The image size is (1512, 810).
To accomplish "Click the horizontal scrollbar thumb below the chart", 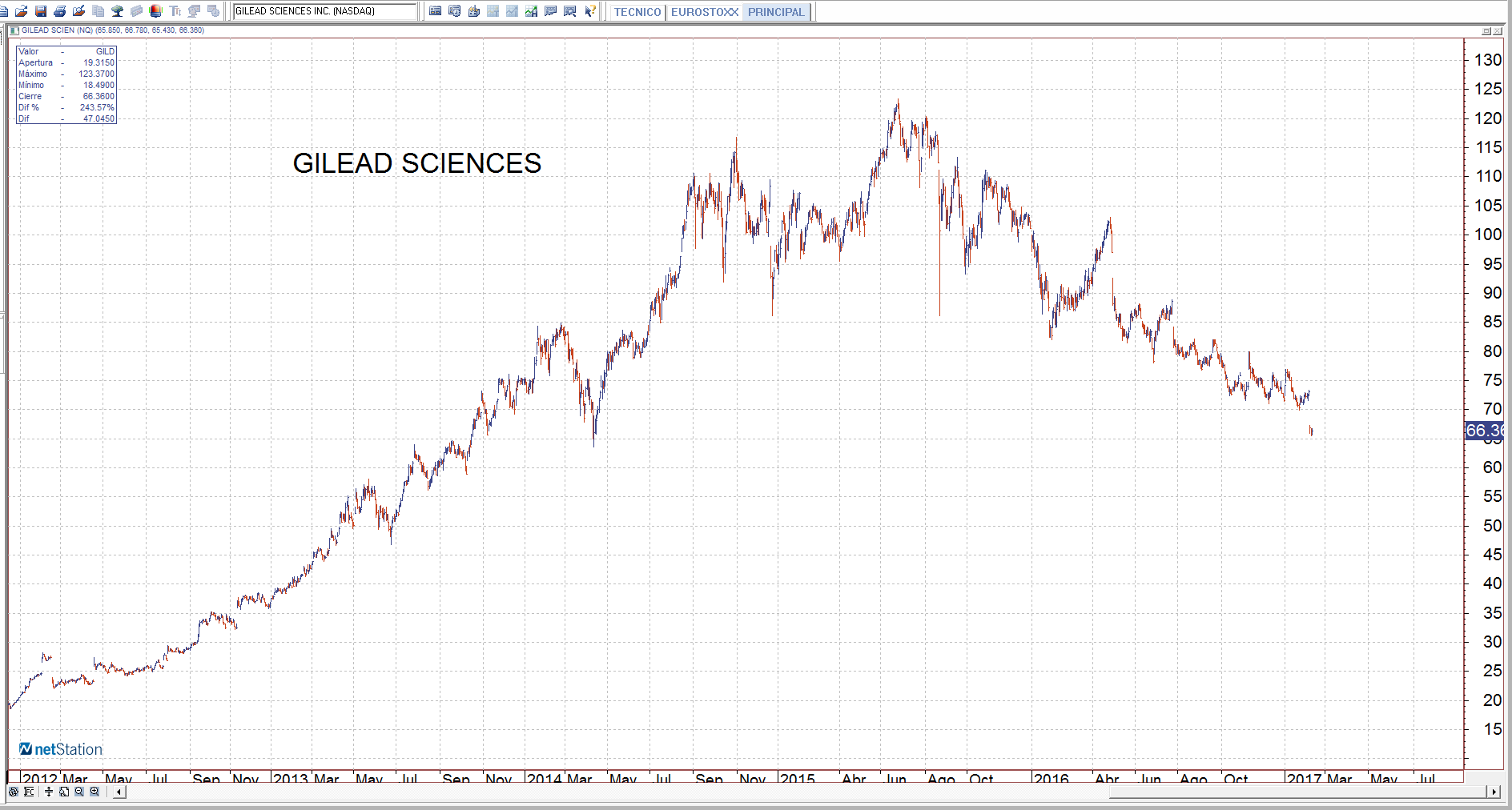I will click(1297, 792).
